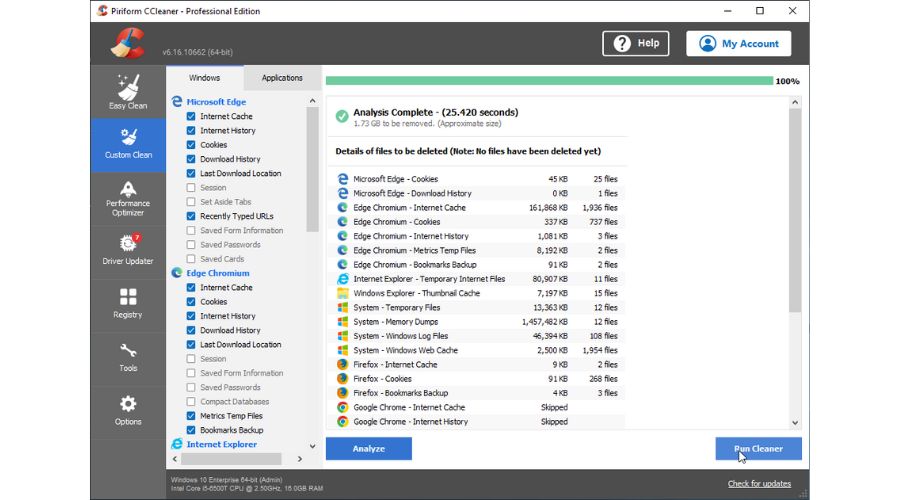Go to the Registry section
Viewport: 900px width, 500px height.
click(128, 304)
